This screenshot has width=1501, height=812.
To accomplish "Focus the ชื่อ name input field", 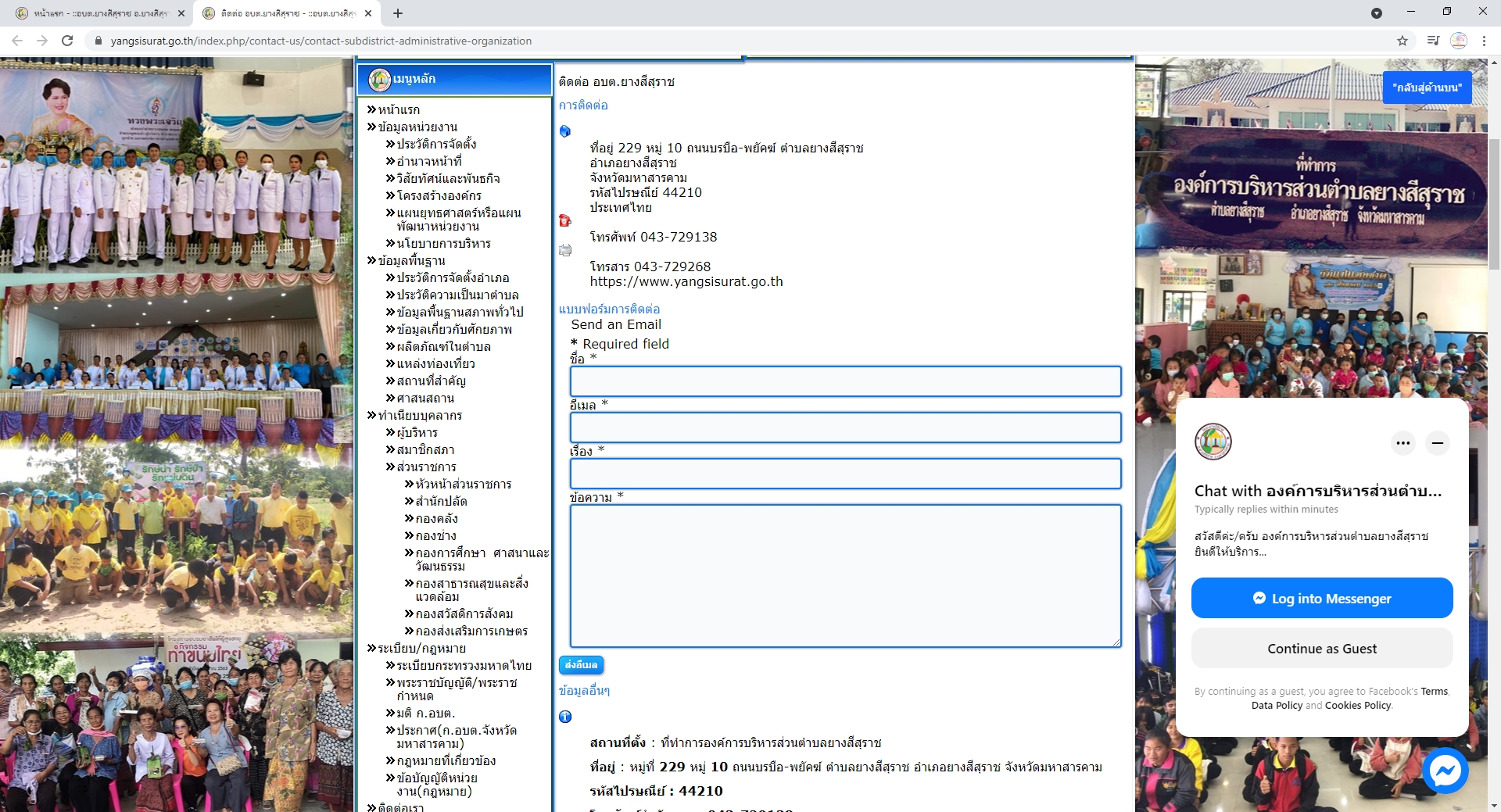I will (845, 381).
